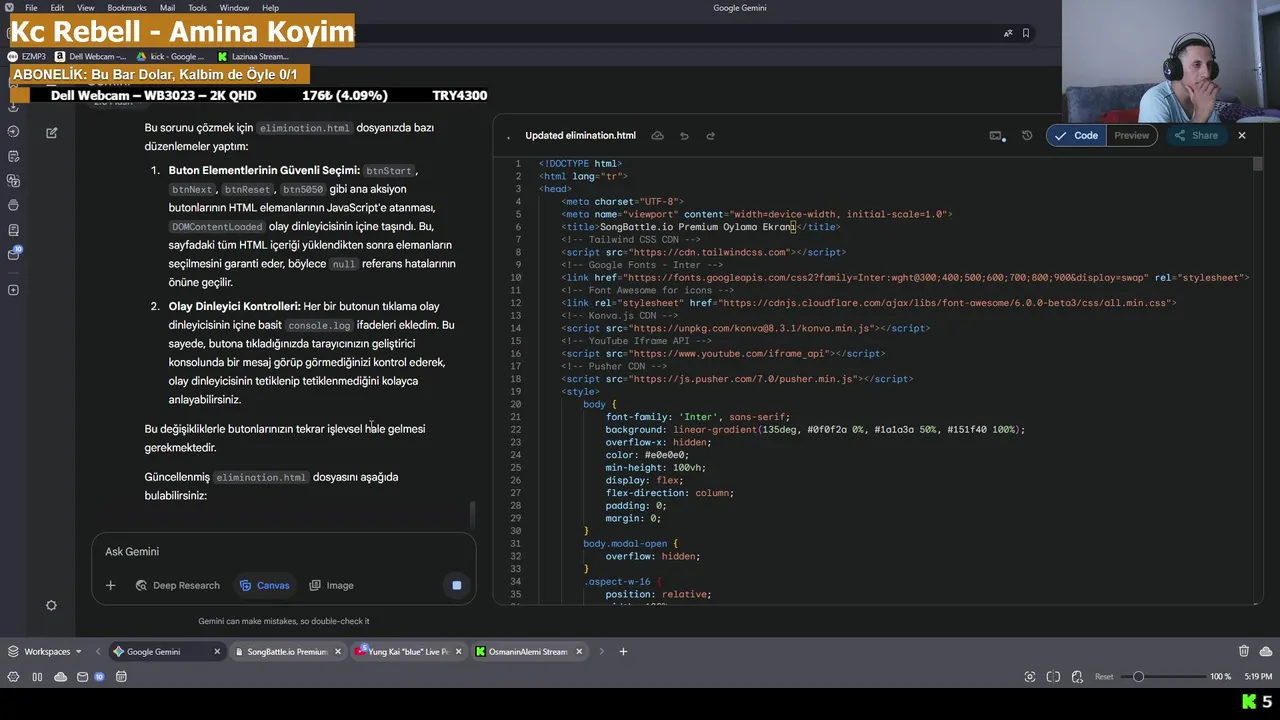Open status bar mail icon
Viewport: 1280px width, 720px height.
pos(83,677)
